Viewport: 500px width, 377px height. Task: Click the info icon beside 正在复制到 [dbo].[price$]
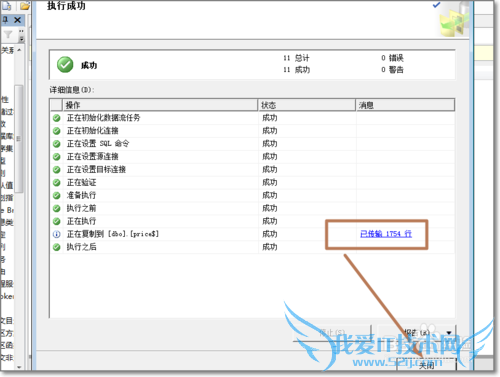tap(57, 234)
